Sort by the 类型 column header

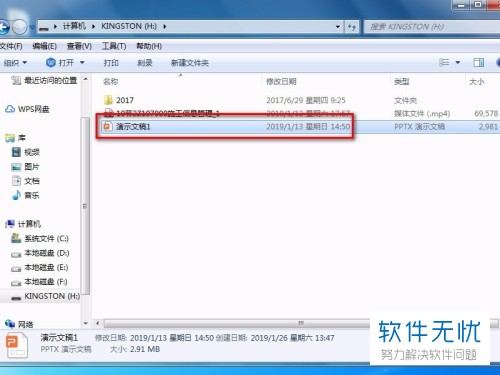coord(402,81)
